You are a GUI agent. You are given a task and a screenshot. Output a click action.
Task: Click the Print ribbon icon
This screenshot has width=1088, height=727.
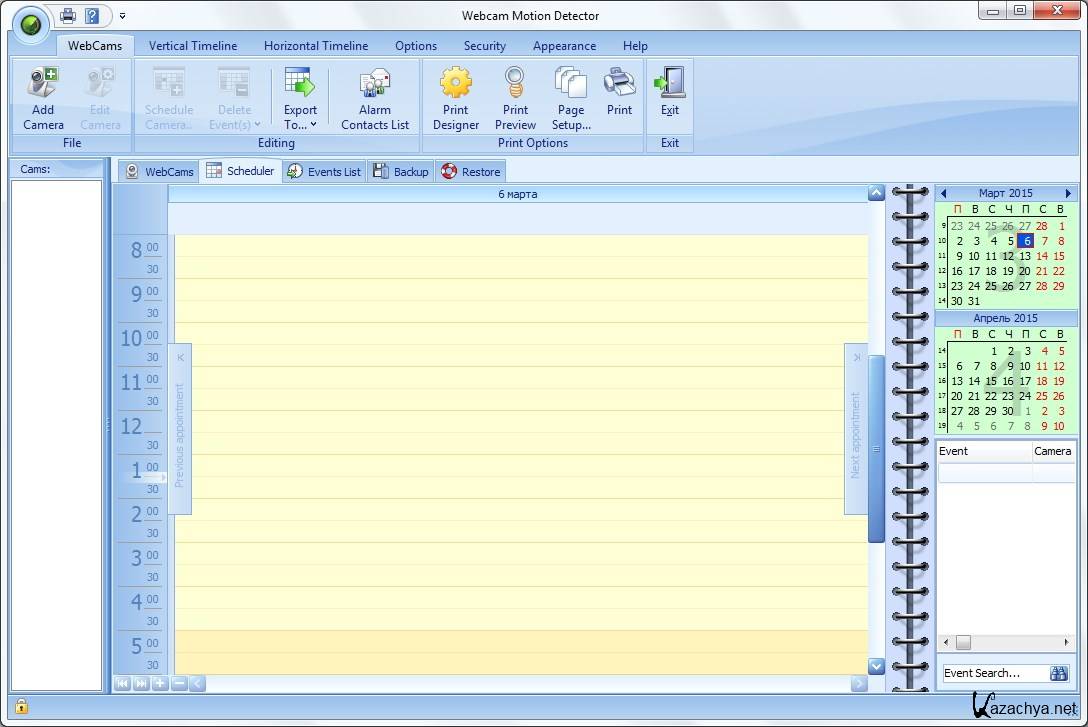coord(619,83)
